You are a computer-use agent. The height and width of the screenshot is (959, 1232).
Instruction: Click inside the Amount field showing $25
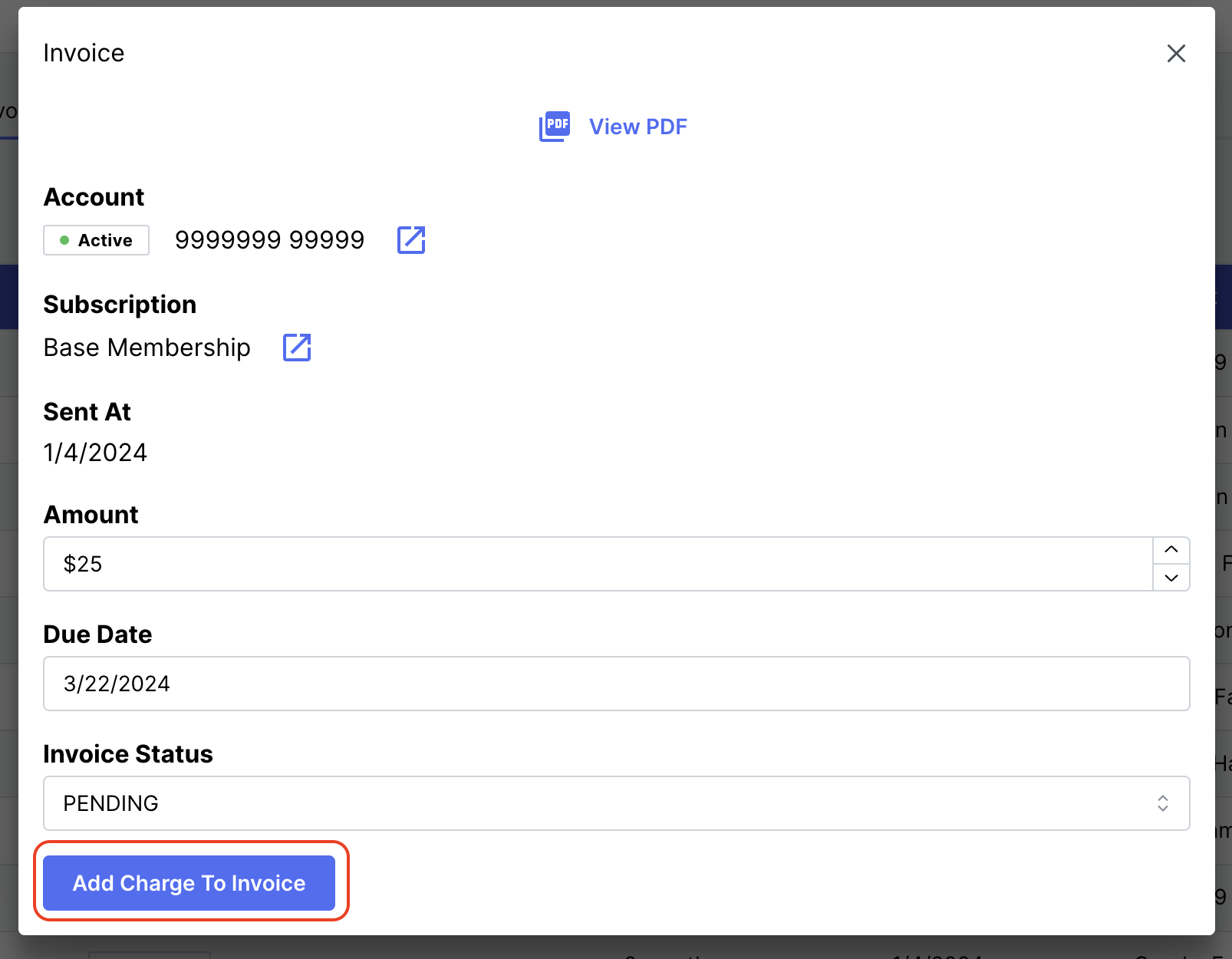tap(537, 564)
